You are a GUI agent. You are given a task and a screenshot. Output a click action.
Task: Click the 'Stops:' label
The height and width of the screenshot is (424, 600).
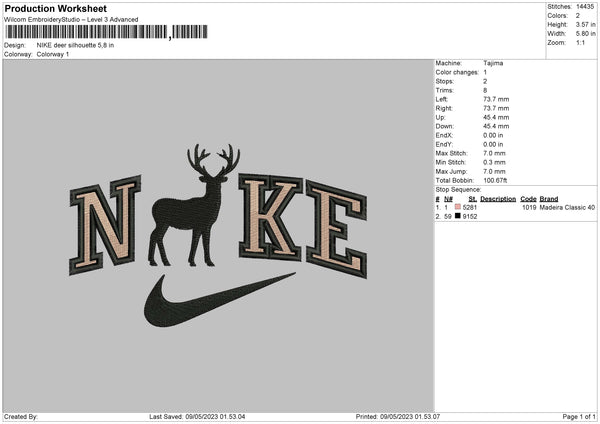point(445,81)
